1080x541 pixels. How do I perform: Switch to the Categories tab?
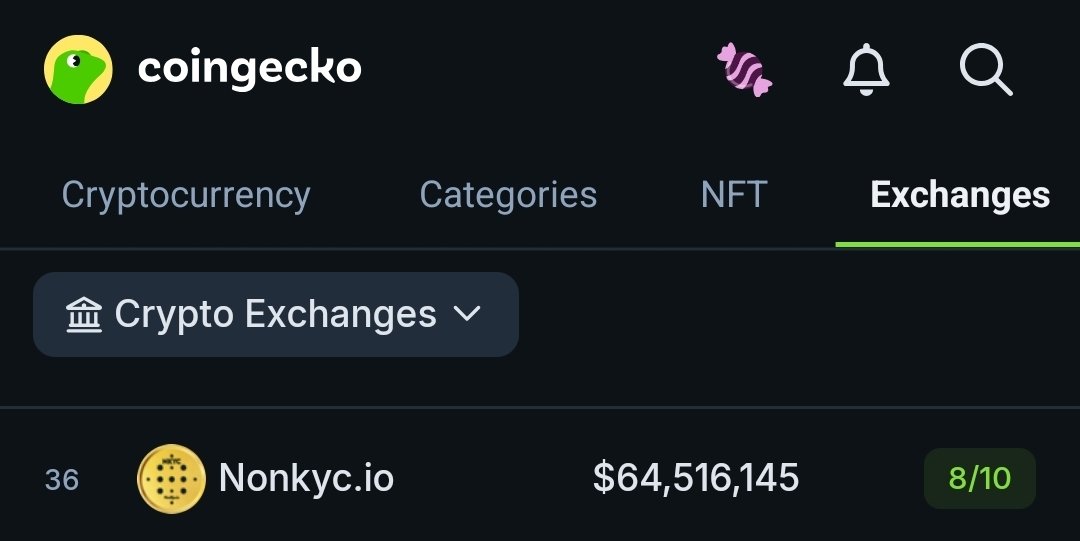[x=508, y=195]
